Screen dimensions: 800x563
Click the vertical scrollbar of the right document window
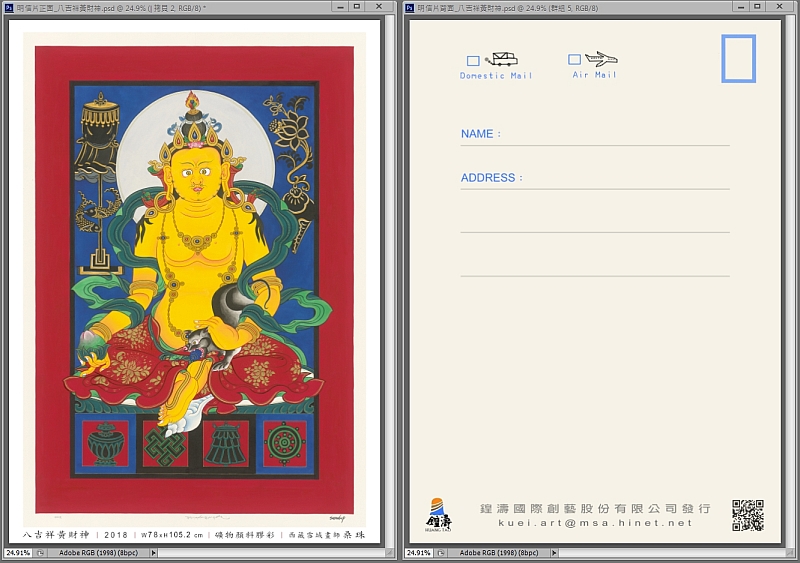(791, 282)
